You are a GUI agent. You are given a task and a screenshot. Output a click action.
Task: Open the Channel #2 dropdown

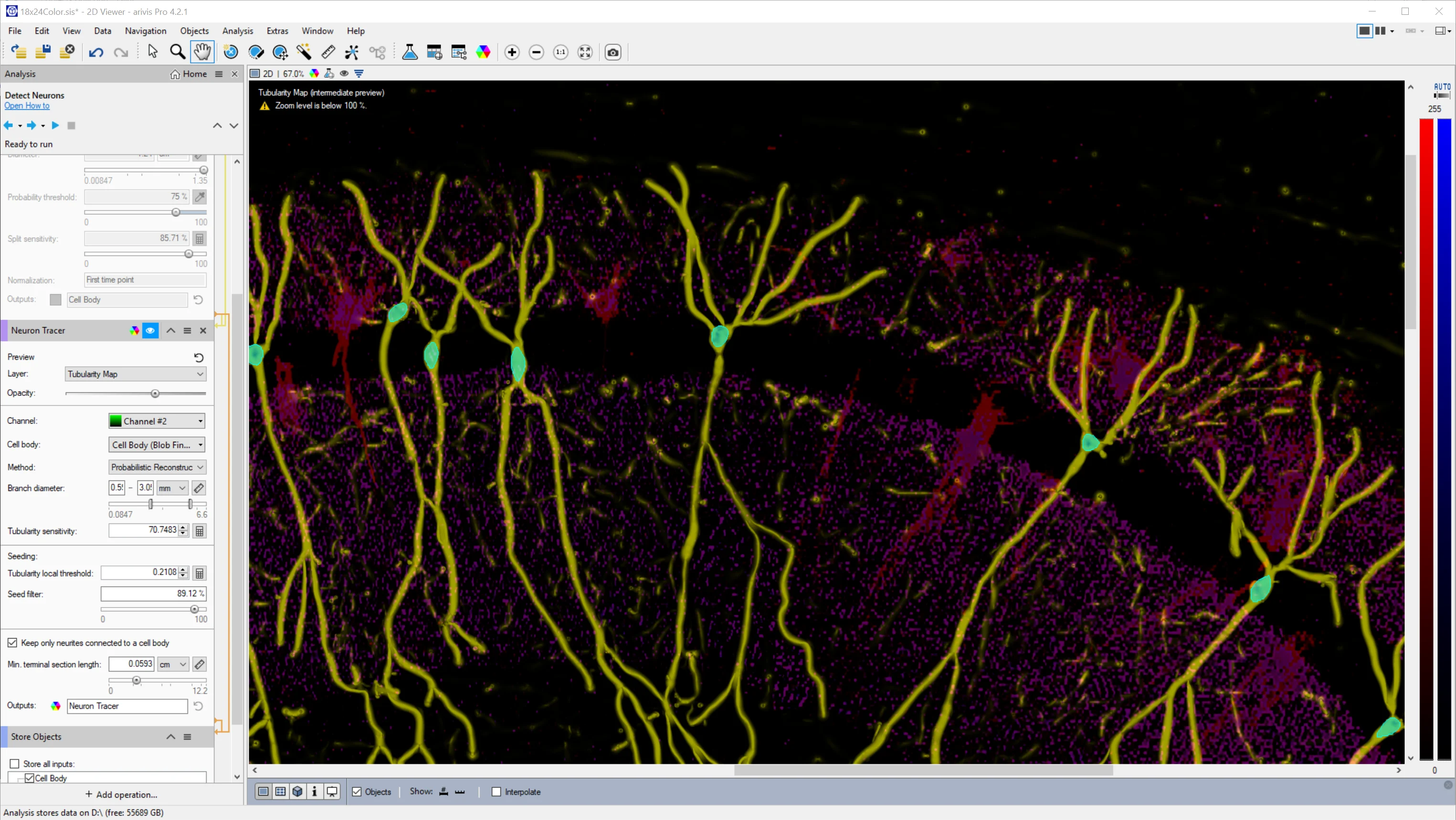pyautogui.click(x=157, y=421)
